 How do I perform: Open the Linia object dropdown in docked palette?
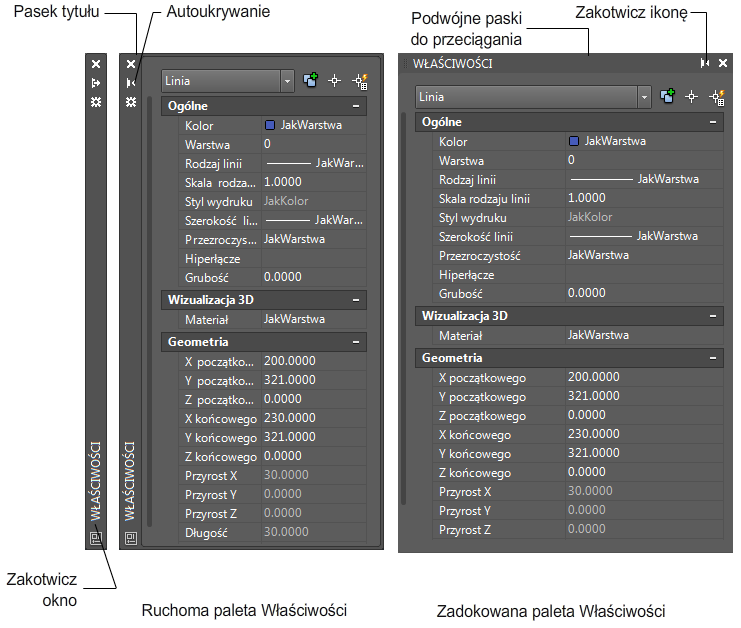644,97
